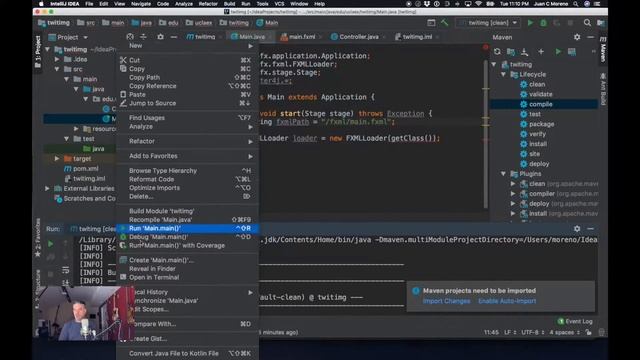640x360 pixels.
Task: Choose Run 'Main.main()' menu entry
Action: (x=188, y=229)
